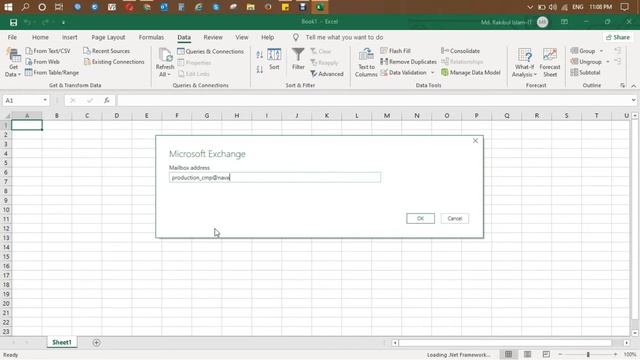Click OK in Microsoft Exchange dialog

pos(420,218)
